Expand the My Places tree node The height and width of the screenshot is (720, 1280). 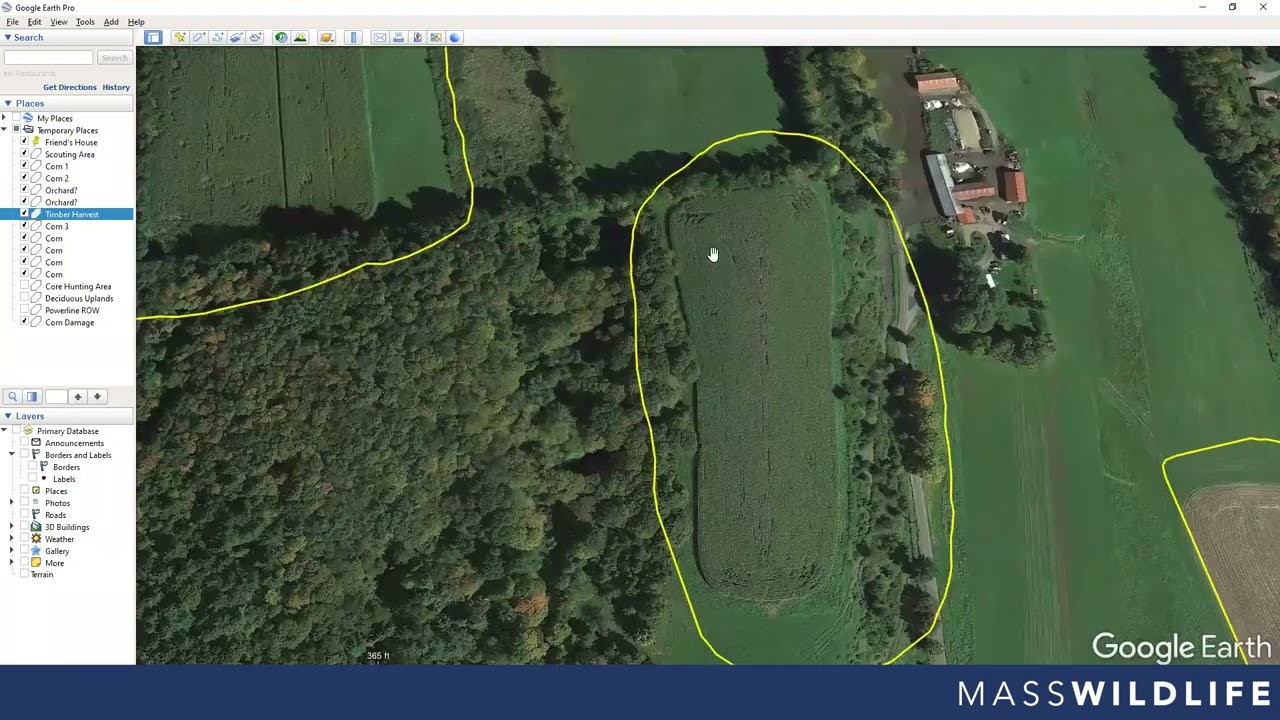click(4, 118)
